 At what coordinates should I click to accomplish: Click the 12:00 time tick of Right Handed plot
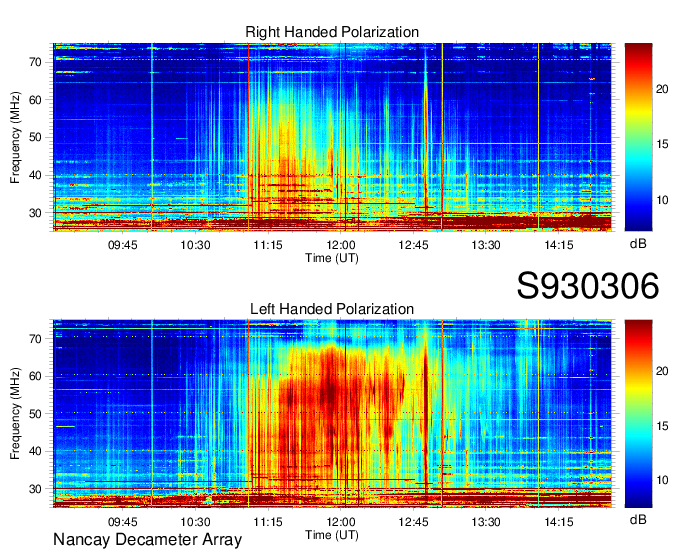pos(340,245)
